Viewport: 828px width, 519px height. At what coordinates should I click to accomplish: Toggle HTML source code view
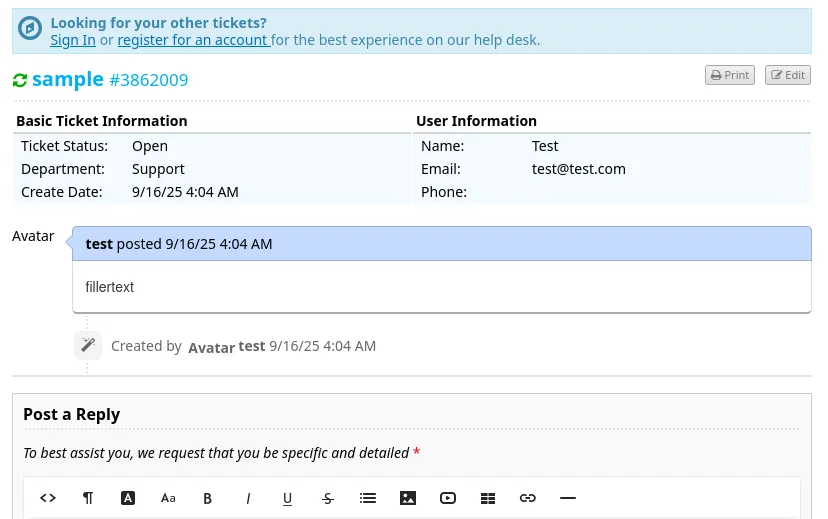tap(48, 498)
